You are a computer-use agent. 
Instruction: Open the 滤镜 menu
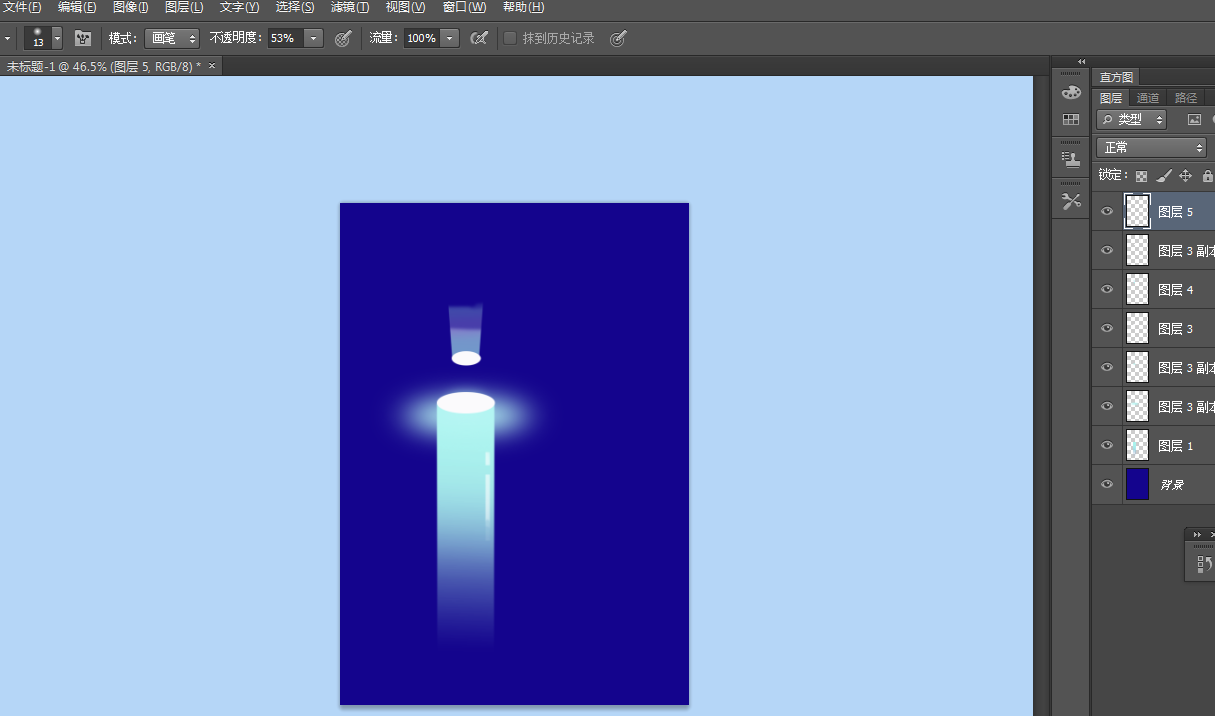[349, 7]
